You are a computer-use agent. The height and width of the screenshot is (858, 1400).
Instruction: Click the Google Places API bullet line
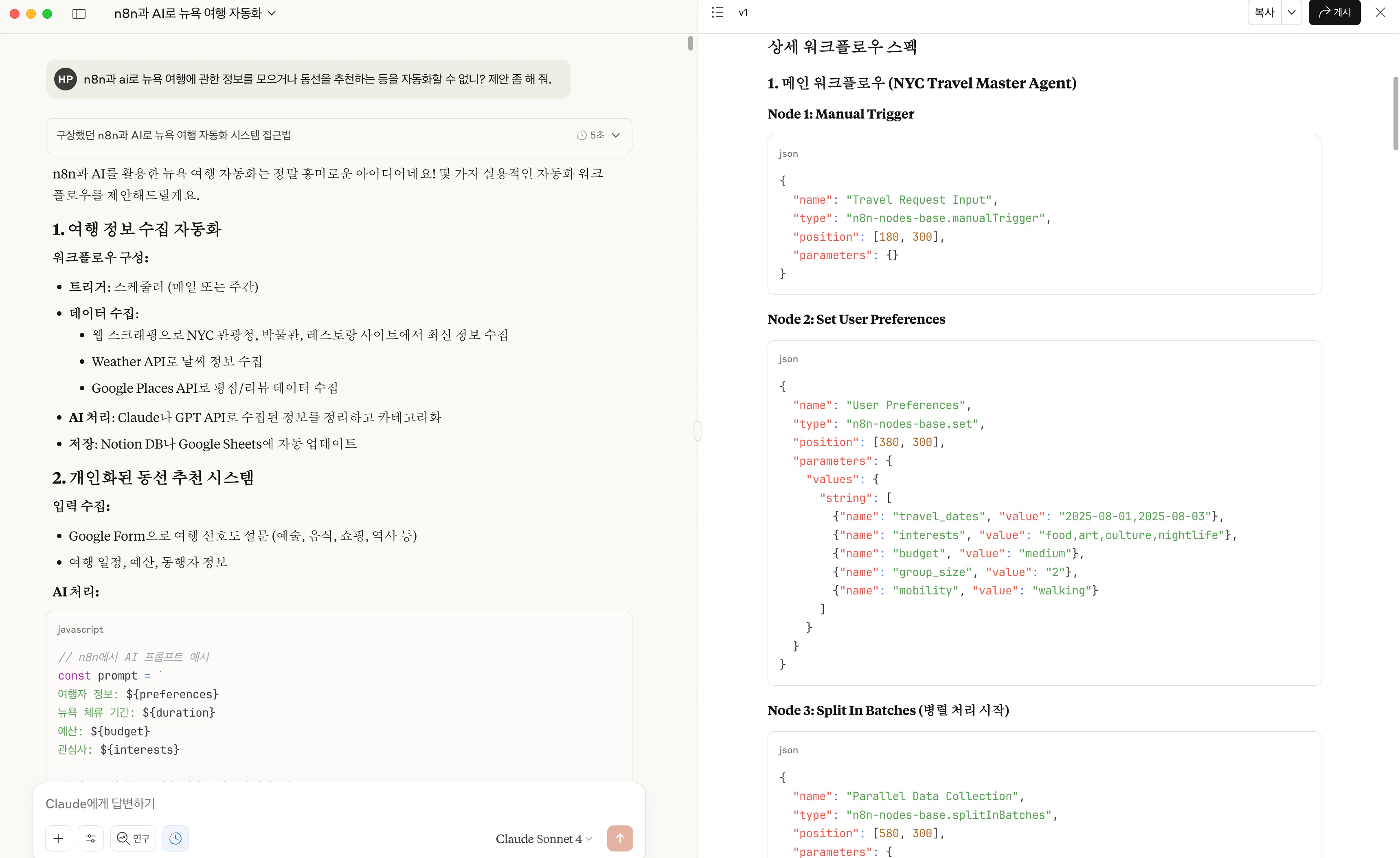[215, 388]
